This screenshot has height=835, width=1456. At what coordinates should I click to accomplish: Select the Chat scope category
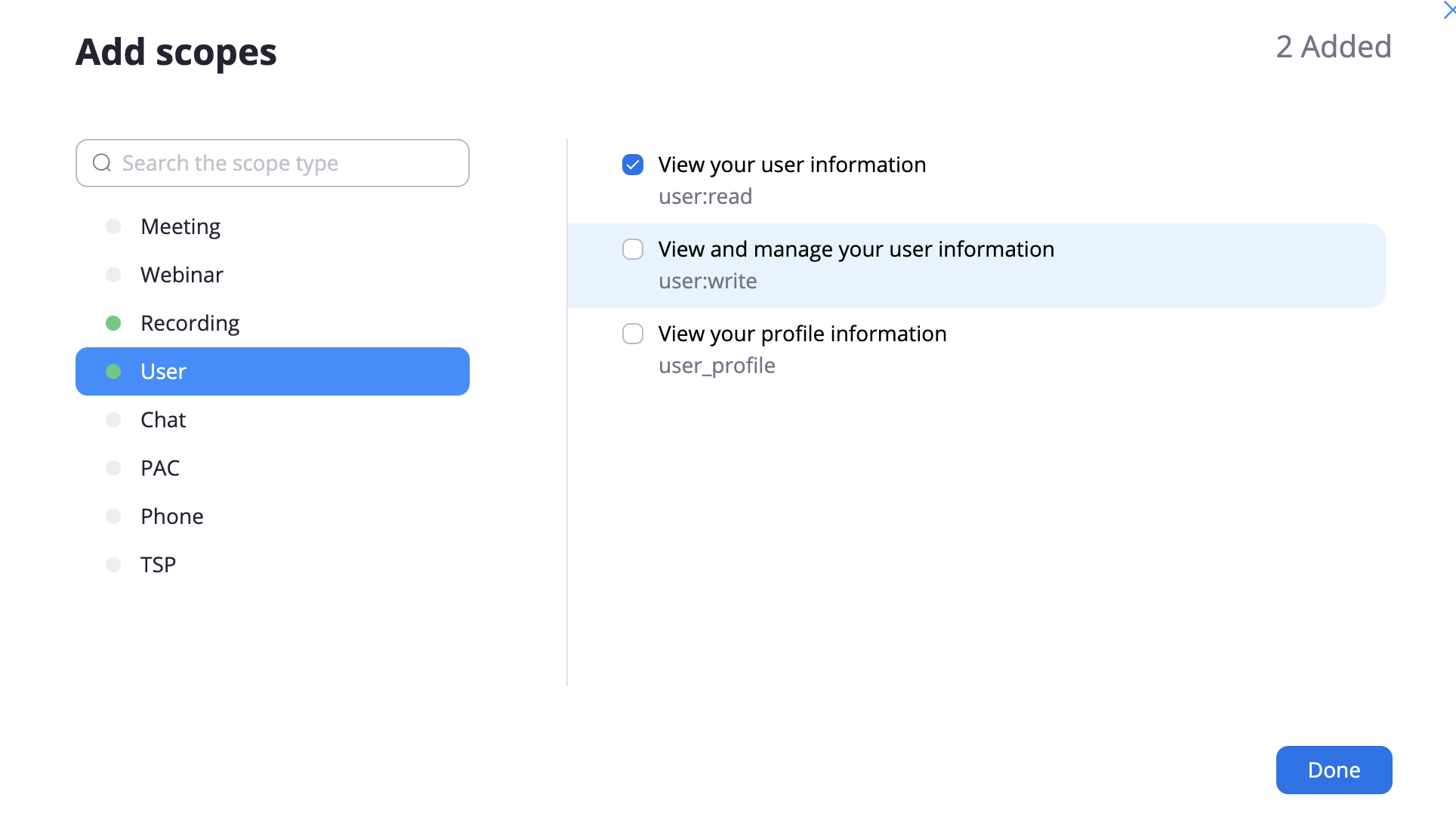(x=163, y=420)
